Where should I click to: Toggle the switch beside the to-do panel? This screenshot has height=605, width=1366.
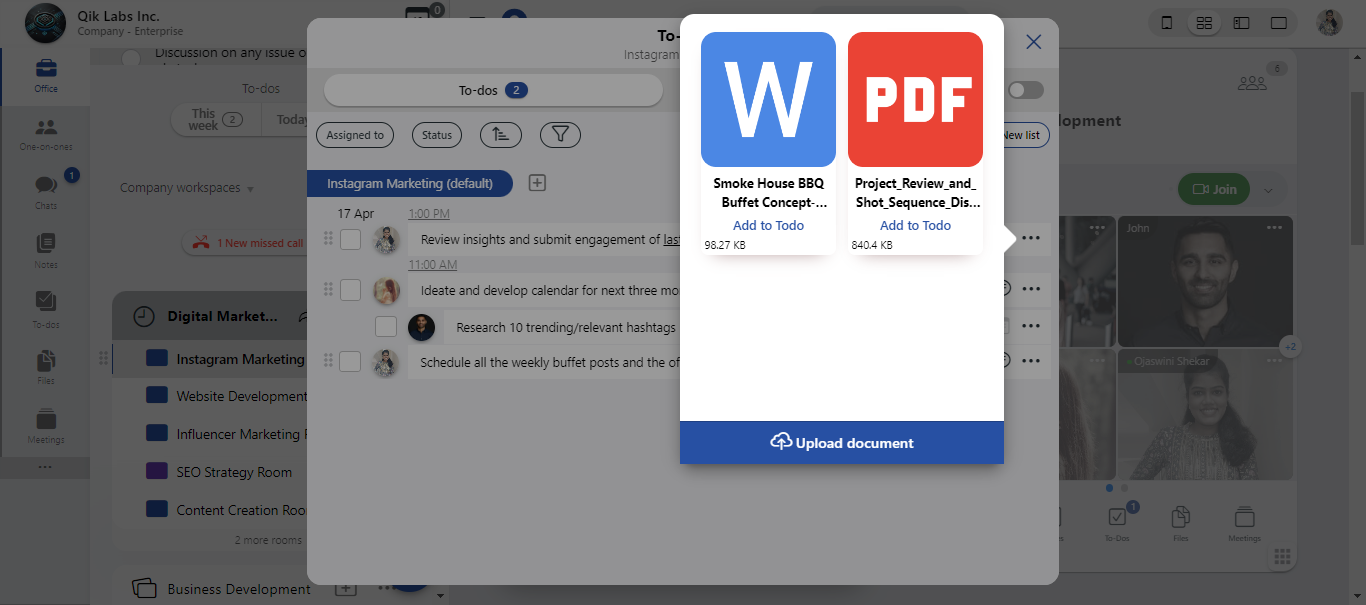[x=1025, y=91]
